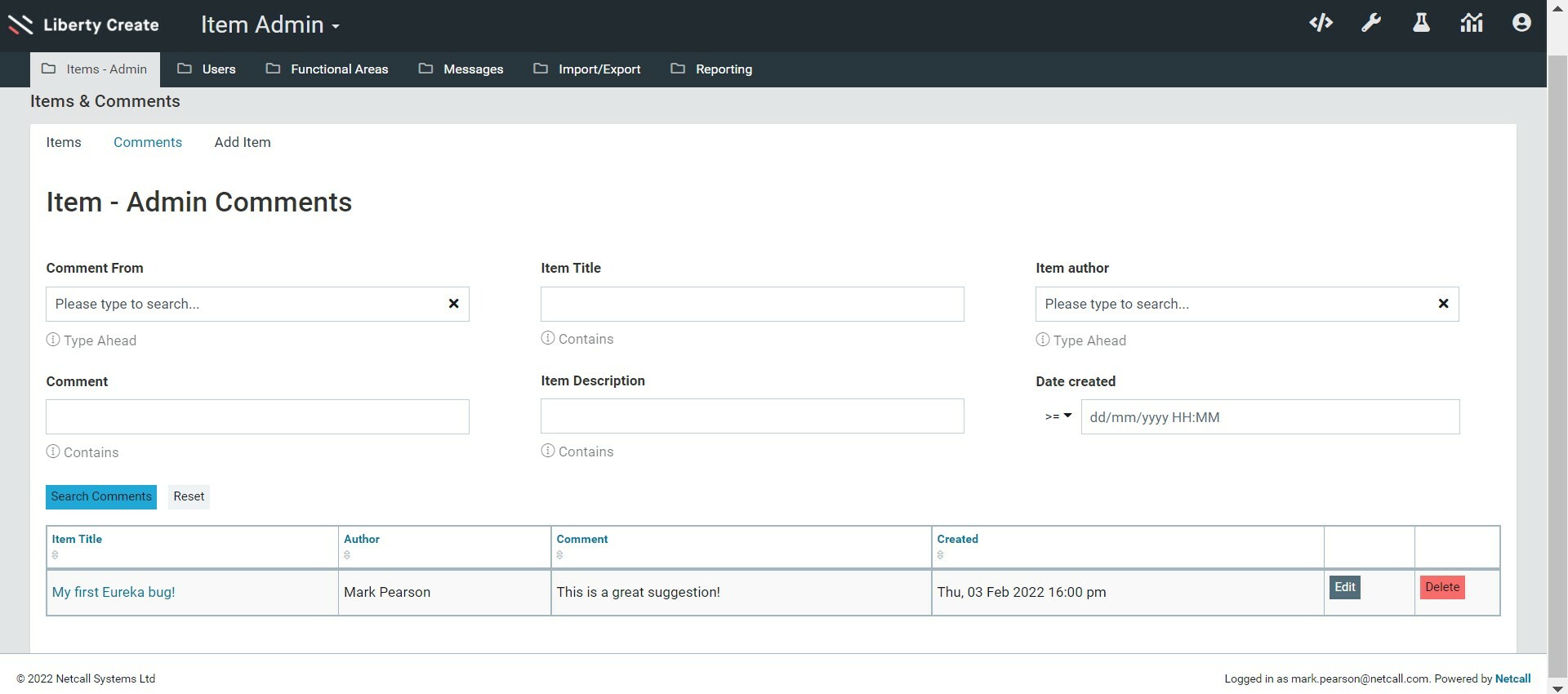
Task: Select the Add Item sub-tab
Action: (x=243, y=142)
